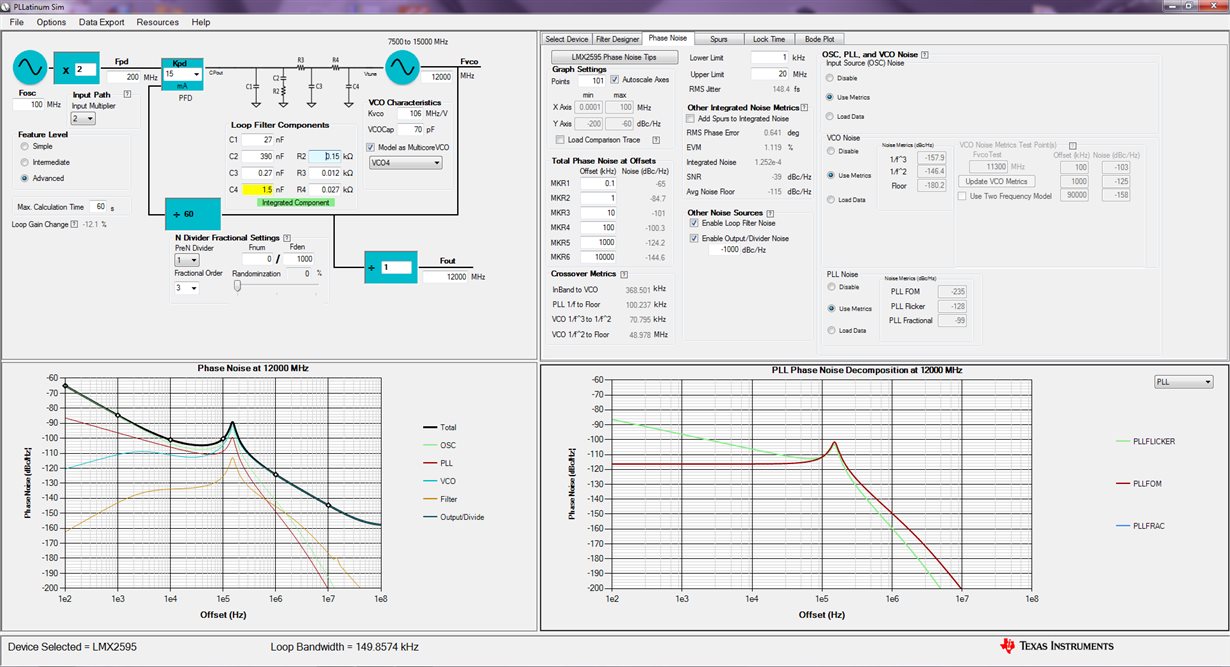1230x667 pixels.
Task: Open the Kpd charge pump current dropdown
Action: point(183,74)
